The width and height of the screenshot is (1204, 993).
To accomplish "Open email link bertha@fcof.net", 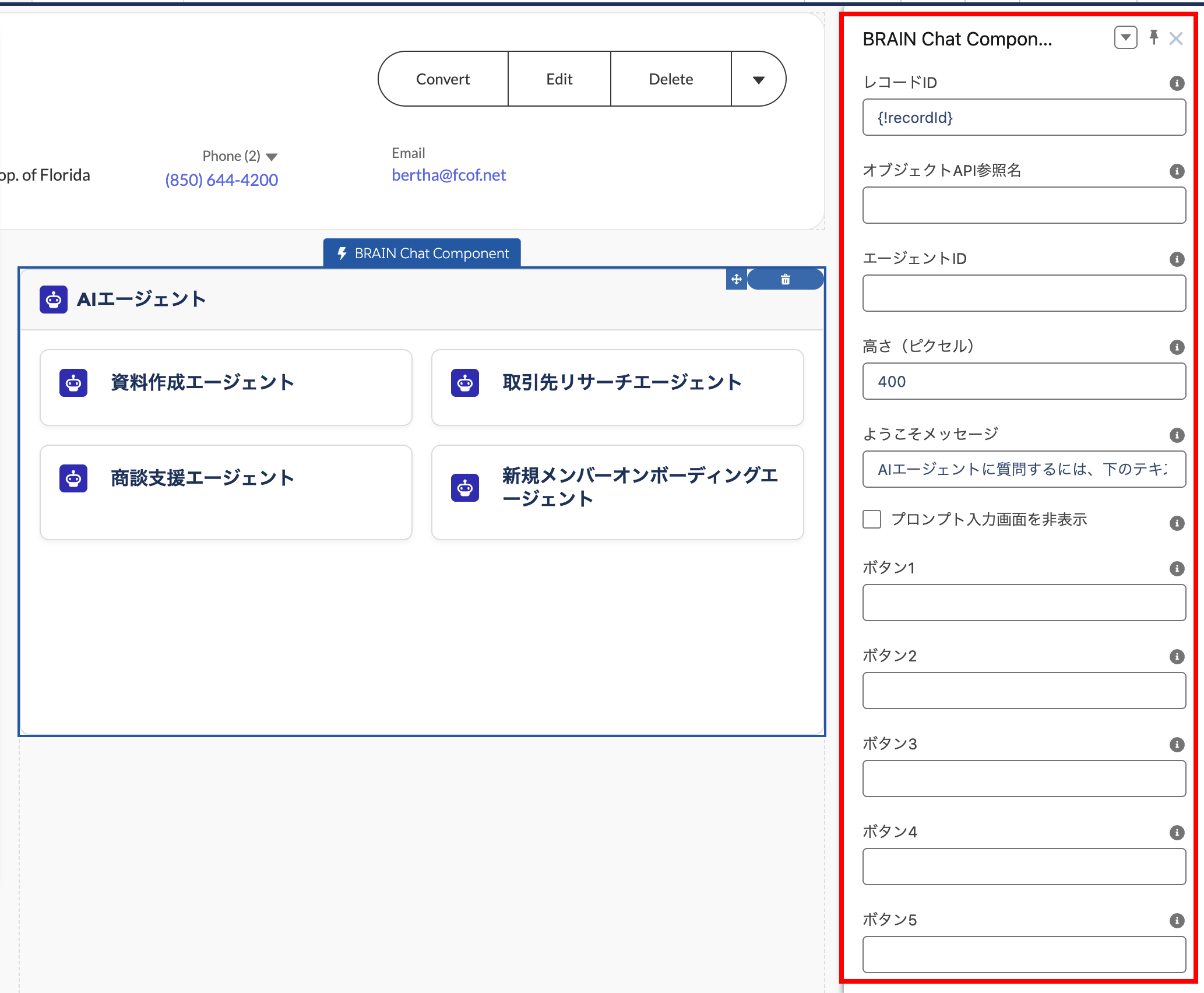I will coord(448,175).
